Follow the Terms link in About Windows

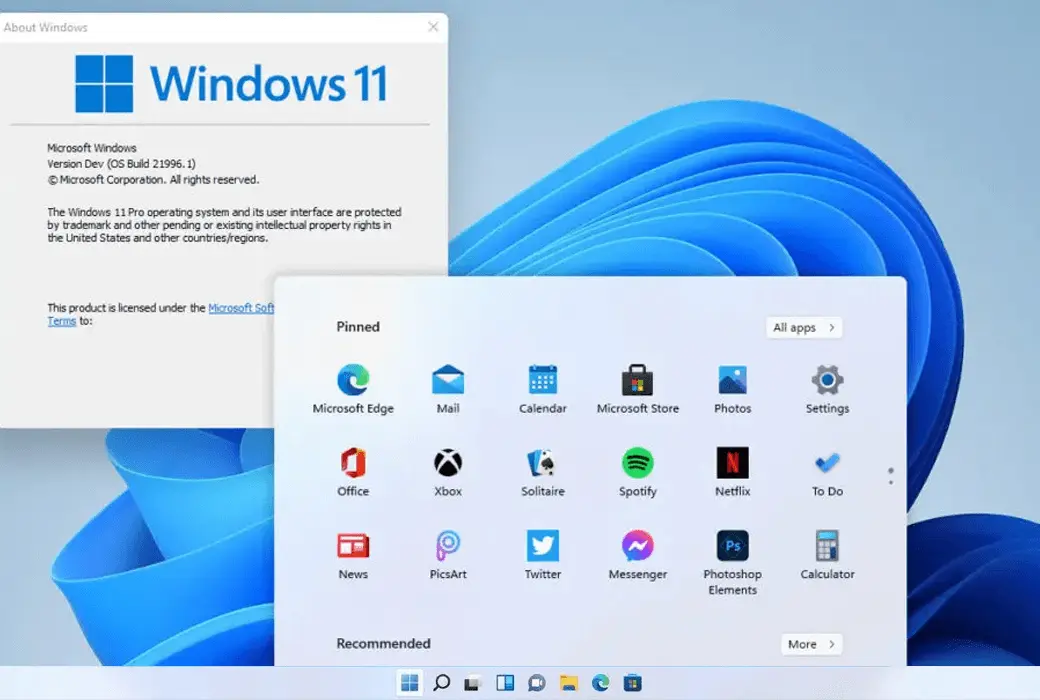62,321
